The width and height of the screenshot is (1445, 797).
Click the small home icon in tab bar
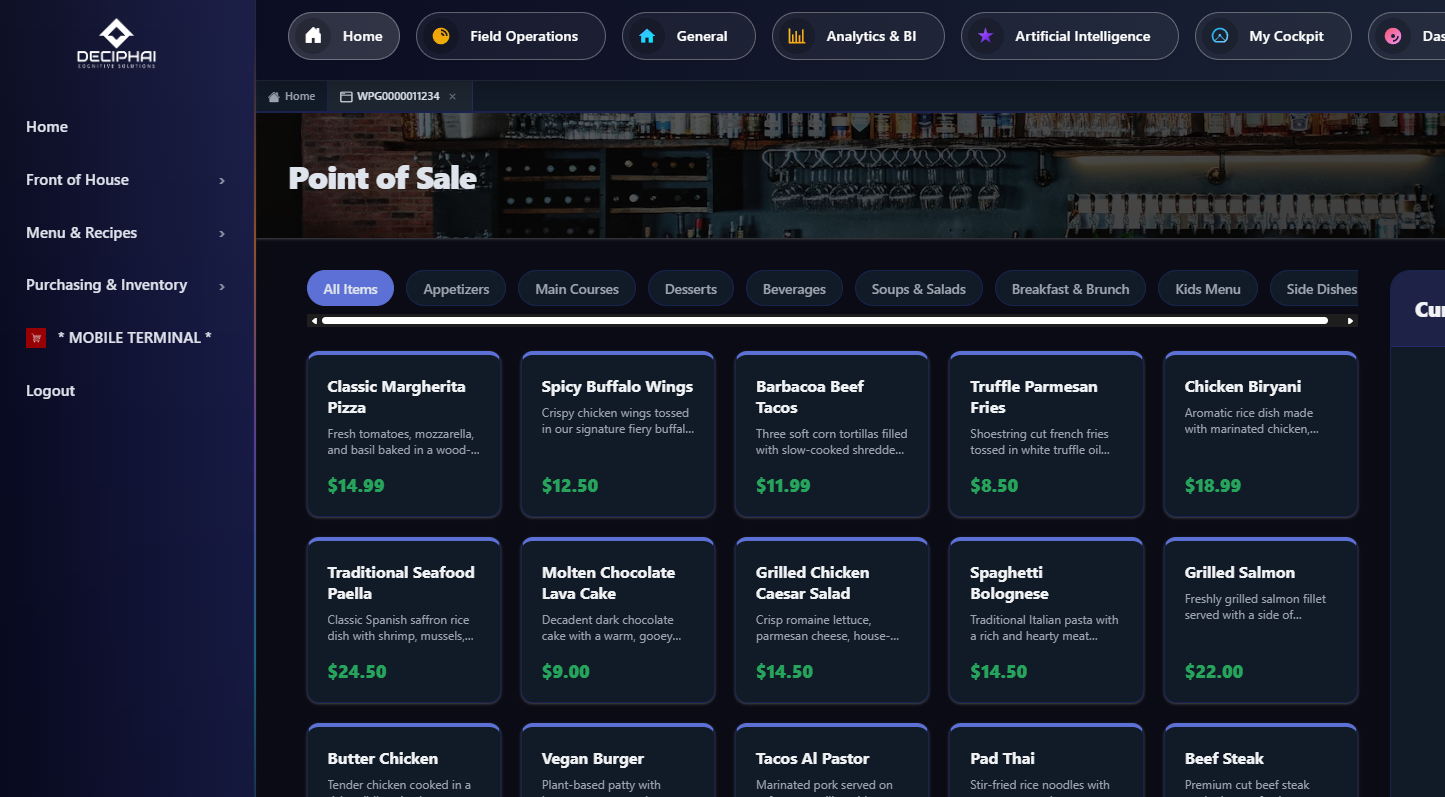[274, 97]
